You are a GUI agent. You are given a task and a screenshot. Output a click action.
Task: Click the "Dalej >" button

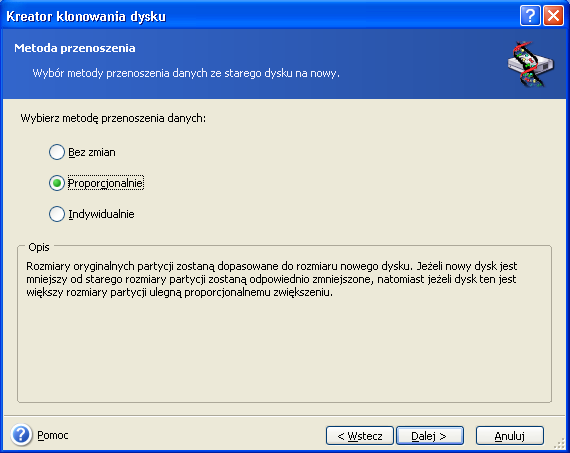[429, 436]
